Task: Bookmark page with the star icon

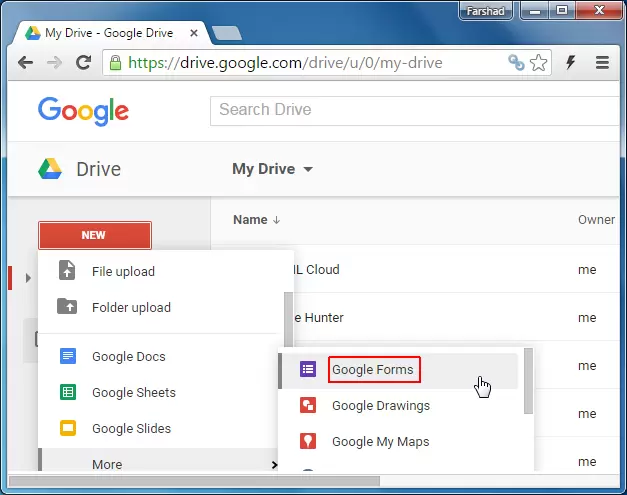Action: pyautogui.click(x=539, y=62)
